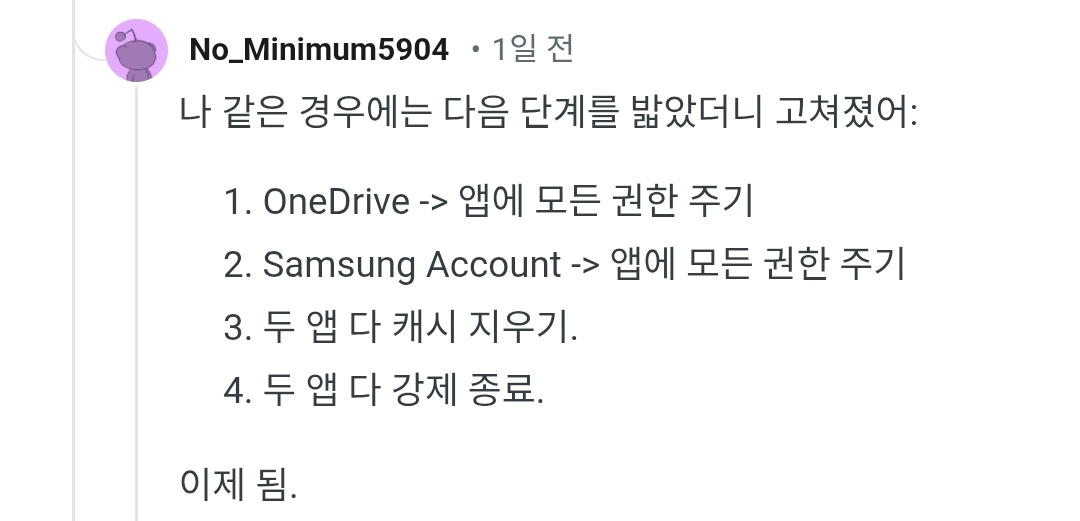
Task: Click the closing line "이제 됨."
Action: click(x=238, y=484)
